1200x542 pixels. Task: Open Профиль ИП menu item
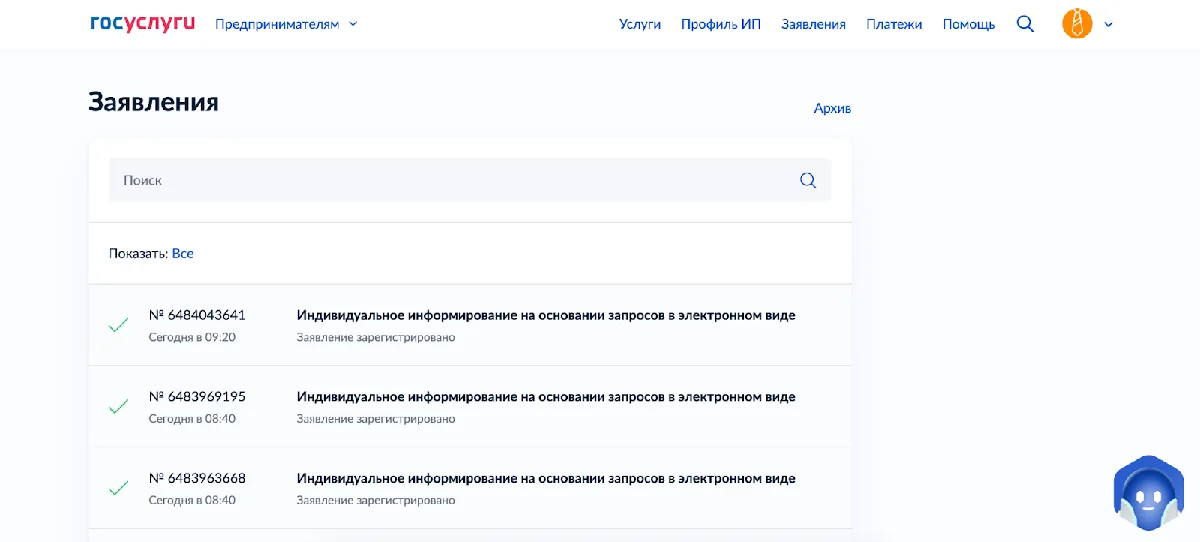tap(721, 24)
